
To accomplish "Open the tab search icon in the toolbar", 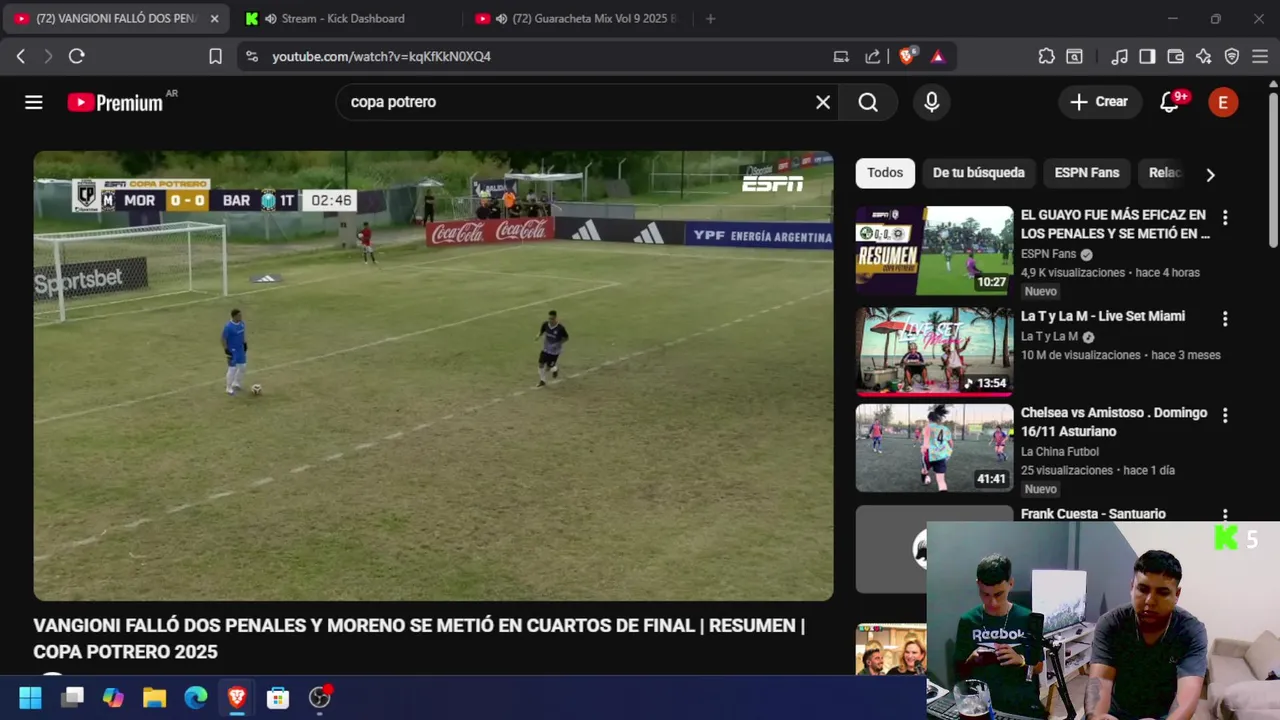I will tap(1074, 56).
